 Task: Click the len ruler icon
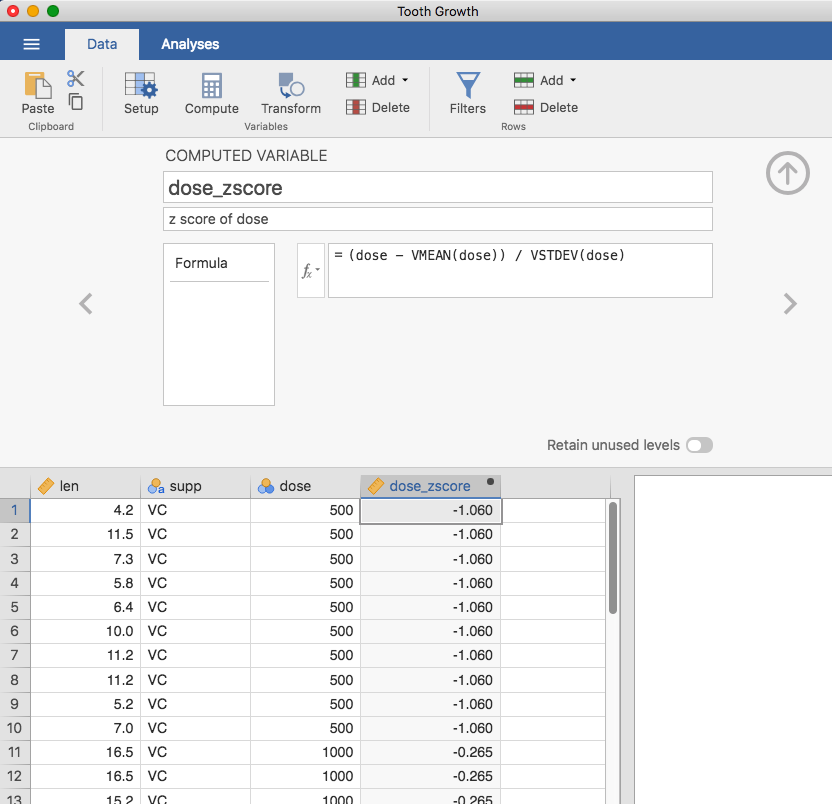click(x=46, y=486)
